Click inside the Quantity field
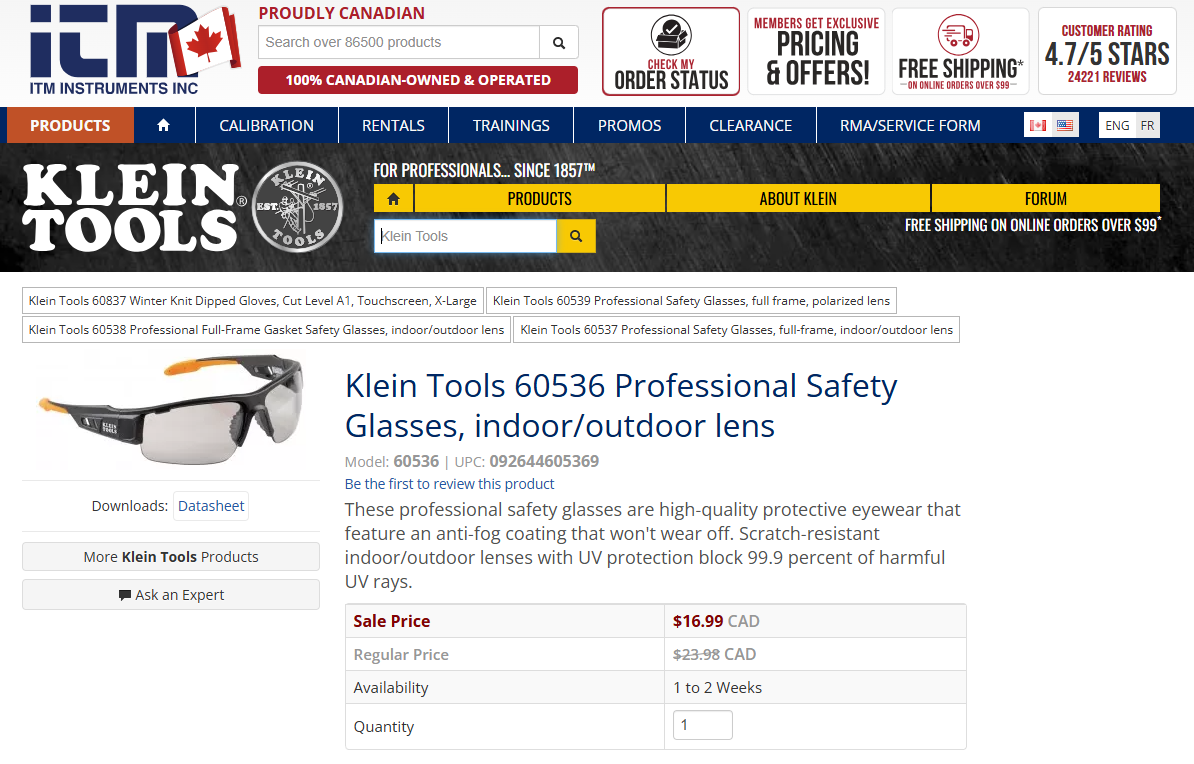 tap(701, 724)
